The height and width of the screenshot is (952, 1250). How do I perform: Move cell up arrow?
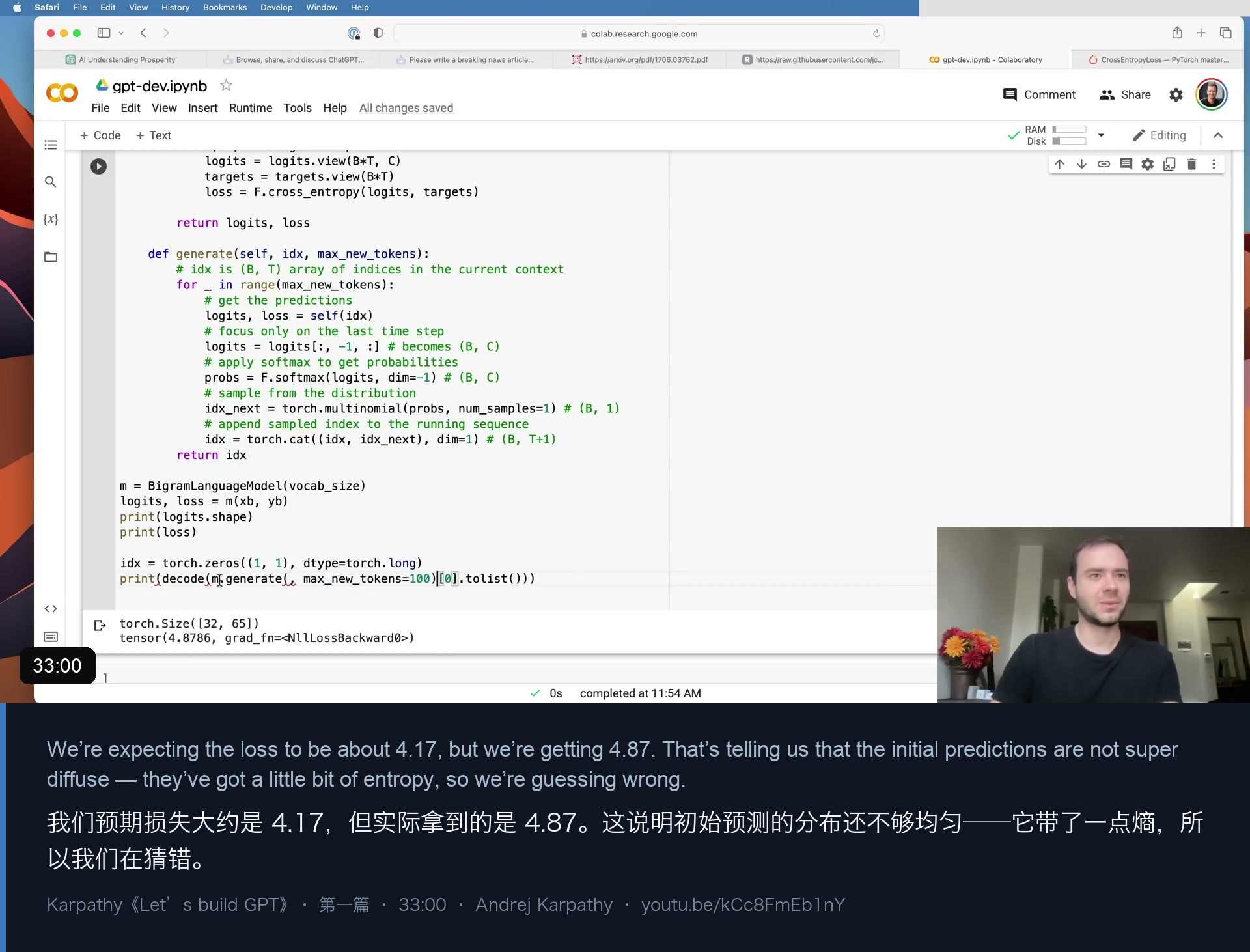click(1060, 164)
